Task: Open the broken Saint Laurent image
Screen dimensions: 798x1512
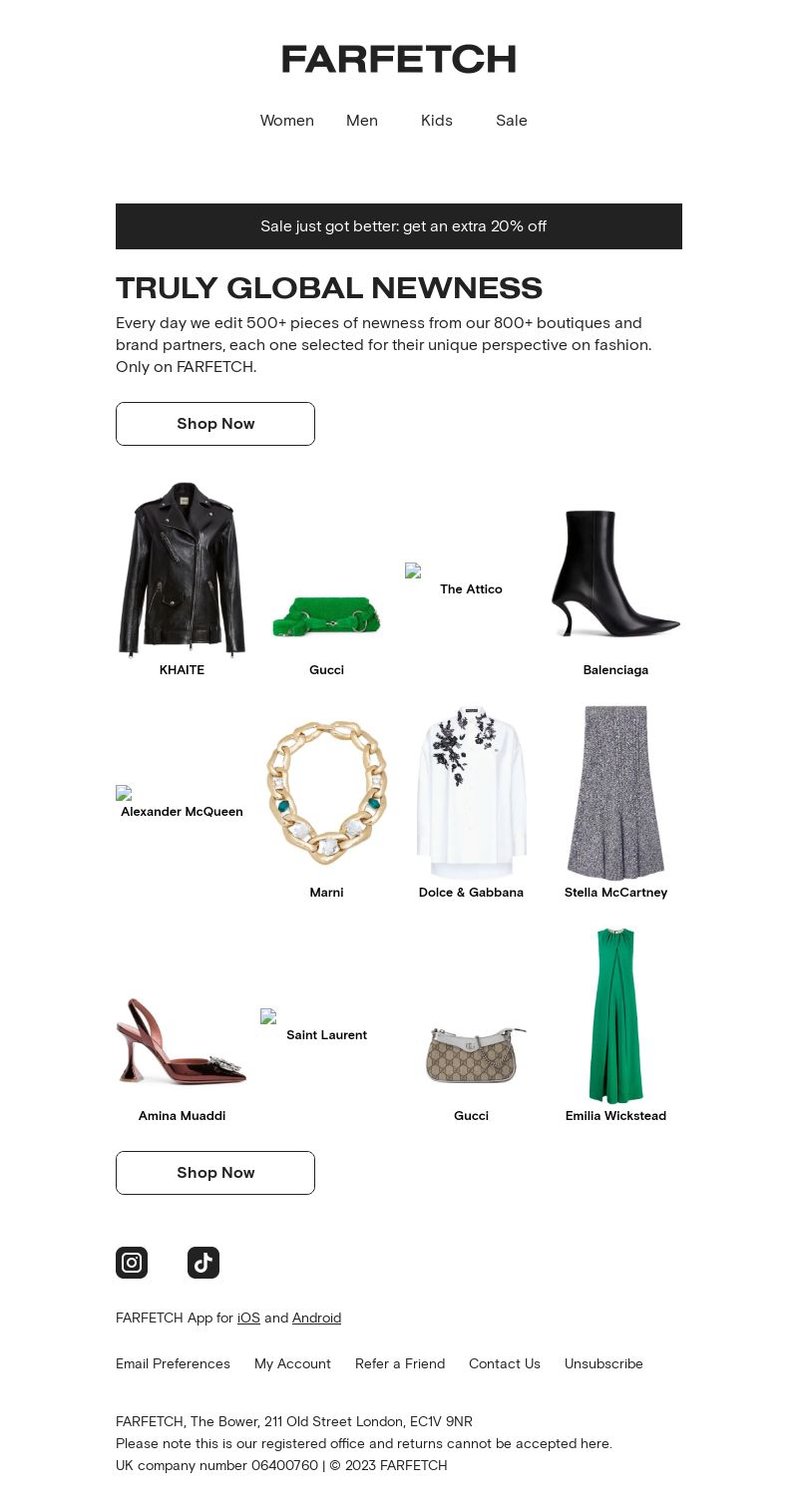Action: pos(326,1025)
